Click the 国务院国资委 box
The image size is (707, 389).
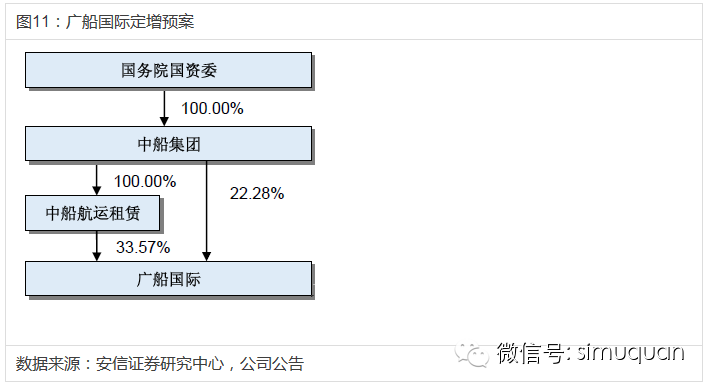click(x=169, y=70)
